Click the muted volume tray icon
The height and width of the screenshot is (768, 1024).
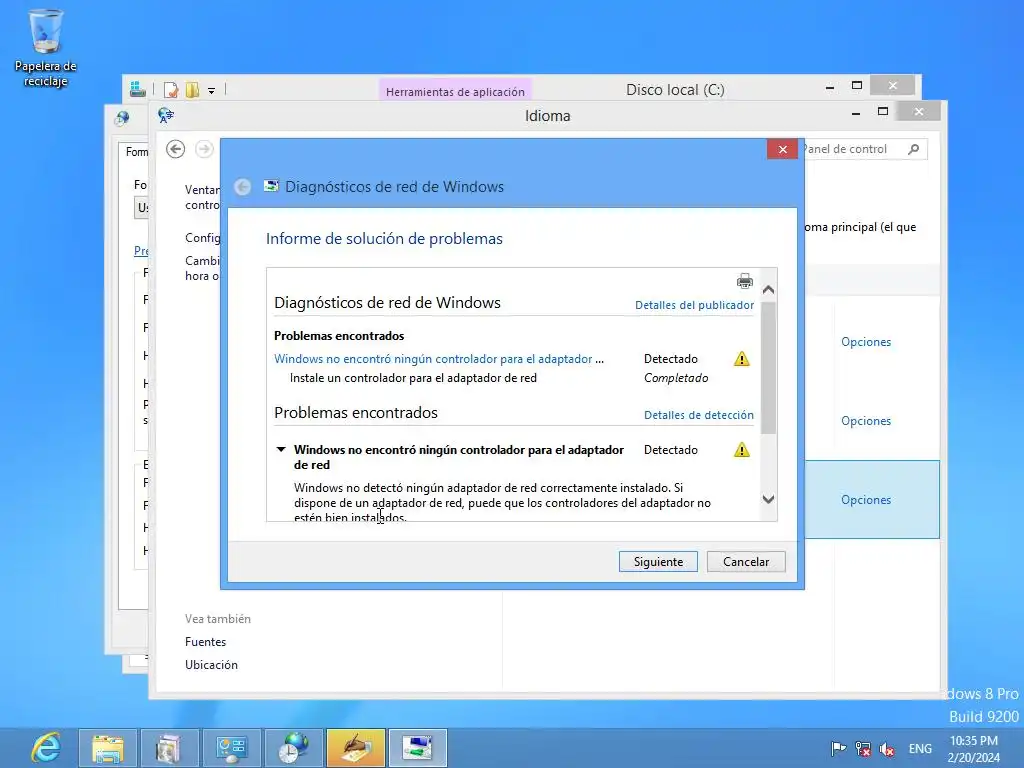click(887, 748)
